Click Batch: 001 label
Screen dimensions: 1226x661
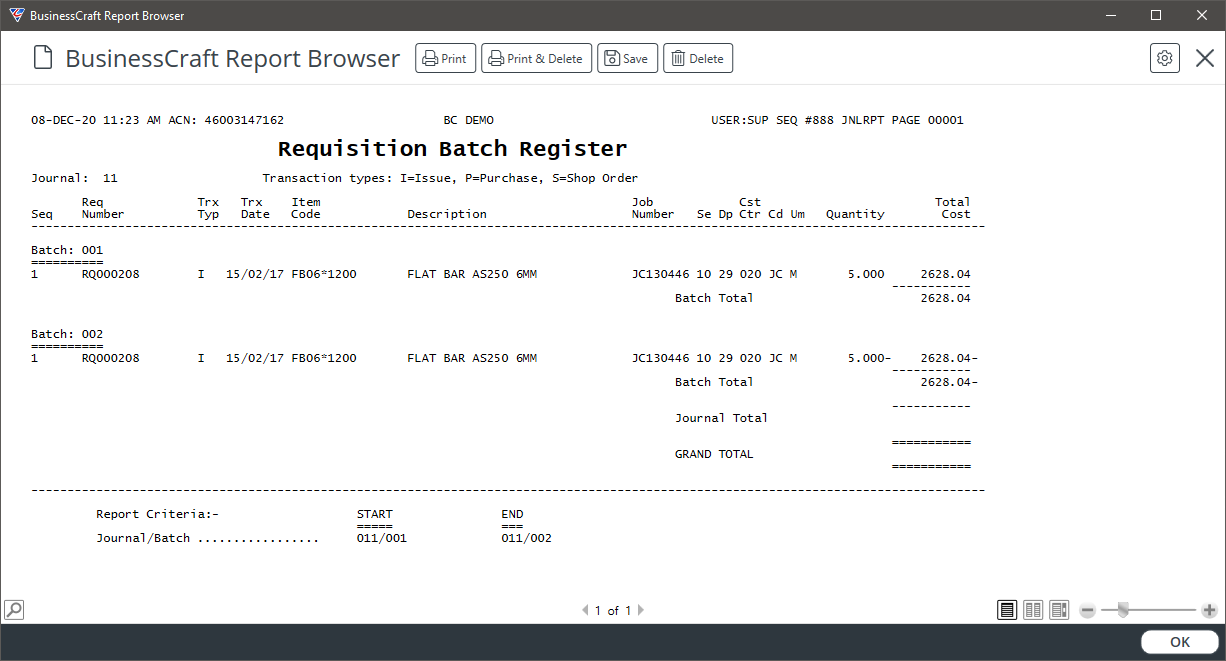point(67,250)
